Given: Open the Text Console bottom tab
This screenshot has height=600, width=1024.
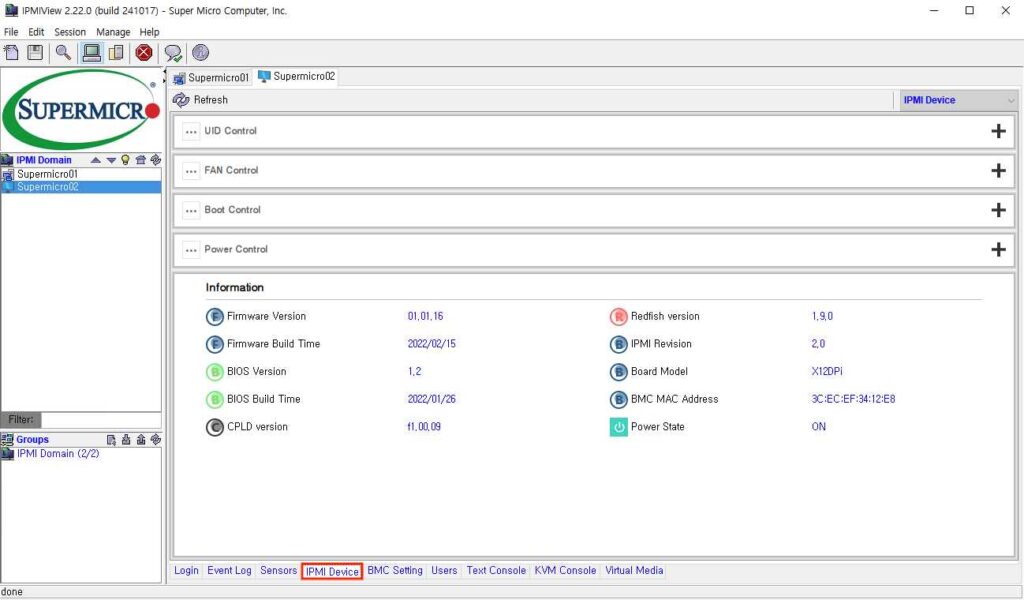Looking at the screenshot, I should tap(496, 570).
